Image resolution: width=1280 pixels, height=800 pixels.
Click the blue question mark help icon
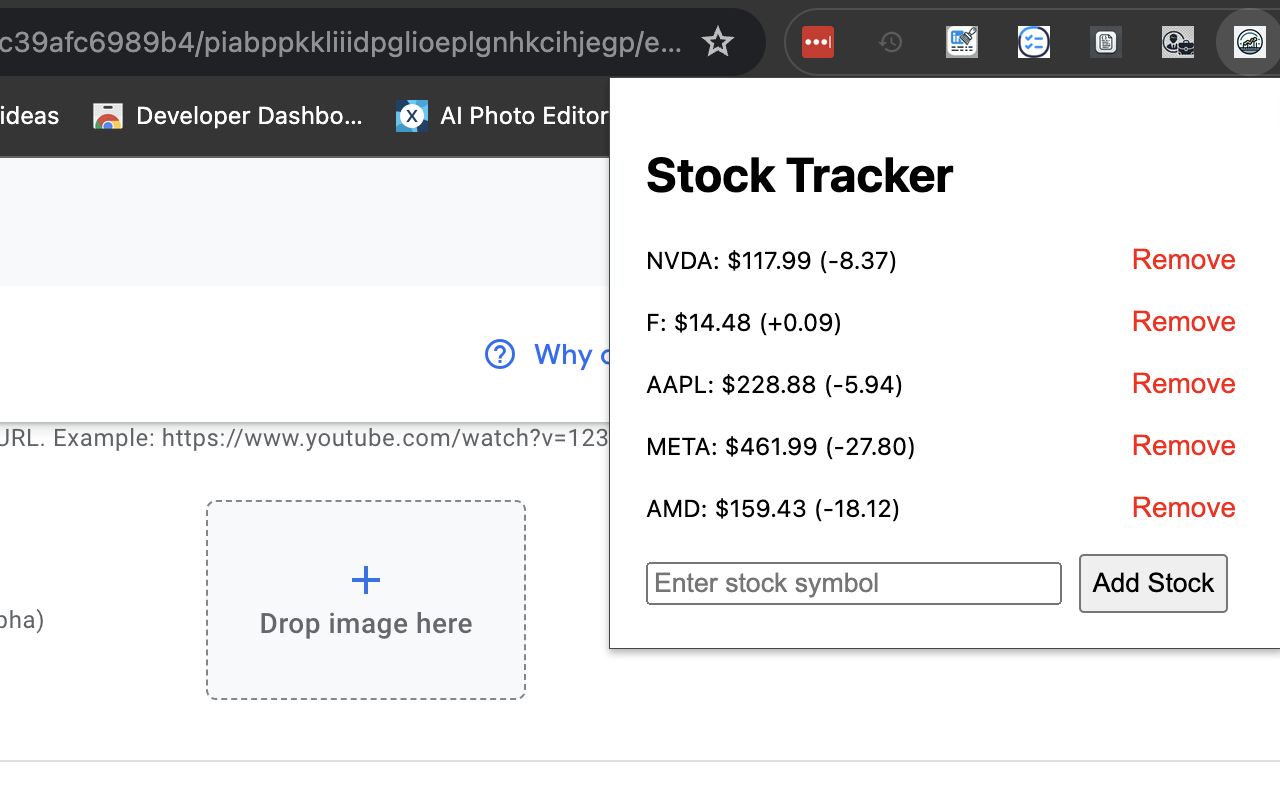500,355
